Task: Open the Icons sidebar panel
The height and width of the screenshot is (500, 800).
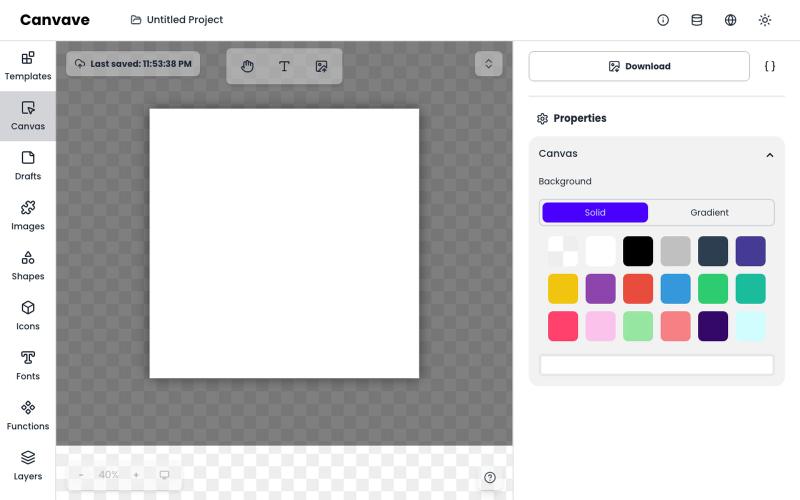Action: click(28, 316)
